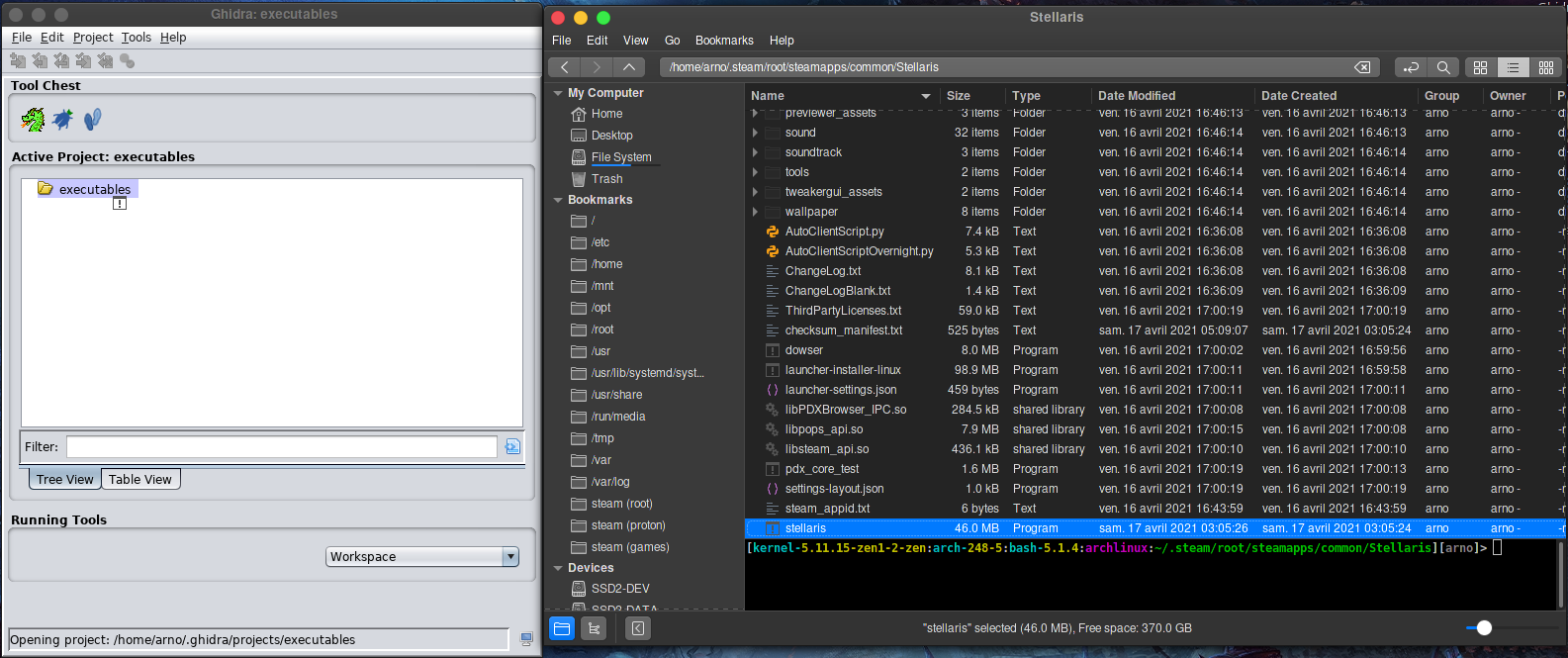Adjust the zoom slider in the status bar

[1484, 628]
